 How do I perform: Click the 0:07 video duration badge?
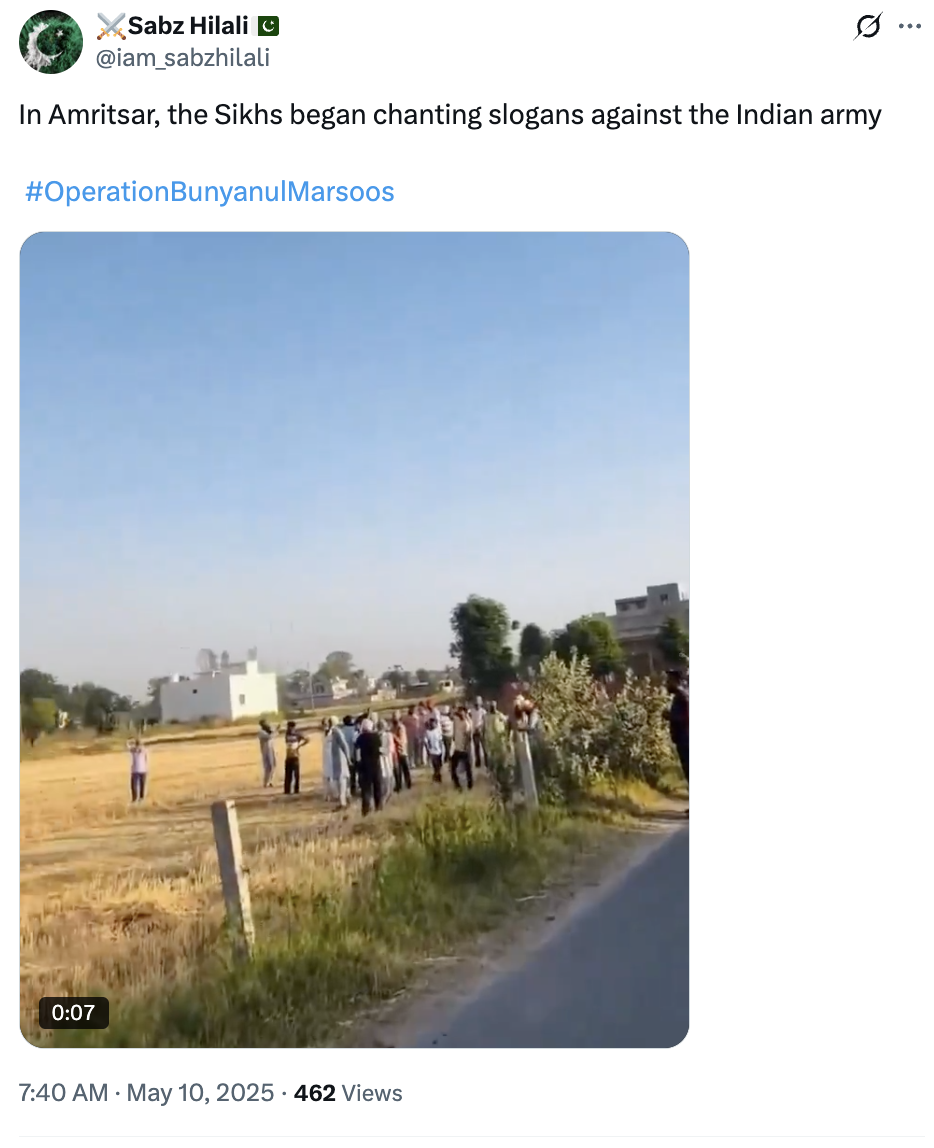[73, 1013]
